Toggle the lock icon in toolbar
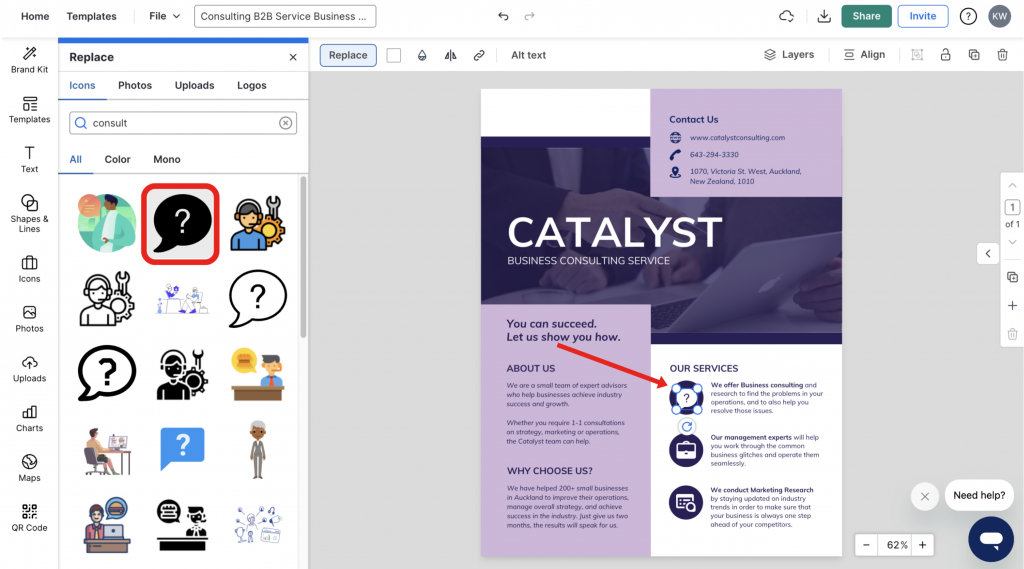1024x569 pixels. [x=945, y=55]
